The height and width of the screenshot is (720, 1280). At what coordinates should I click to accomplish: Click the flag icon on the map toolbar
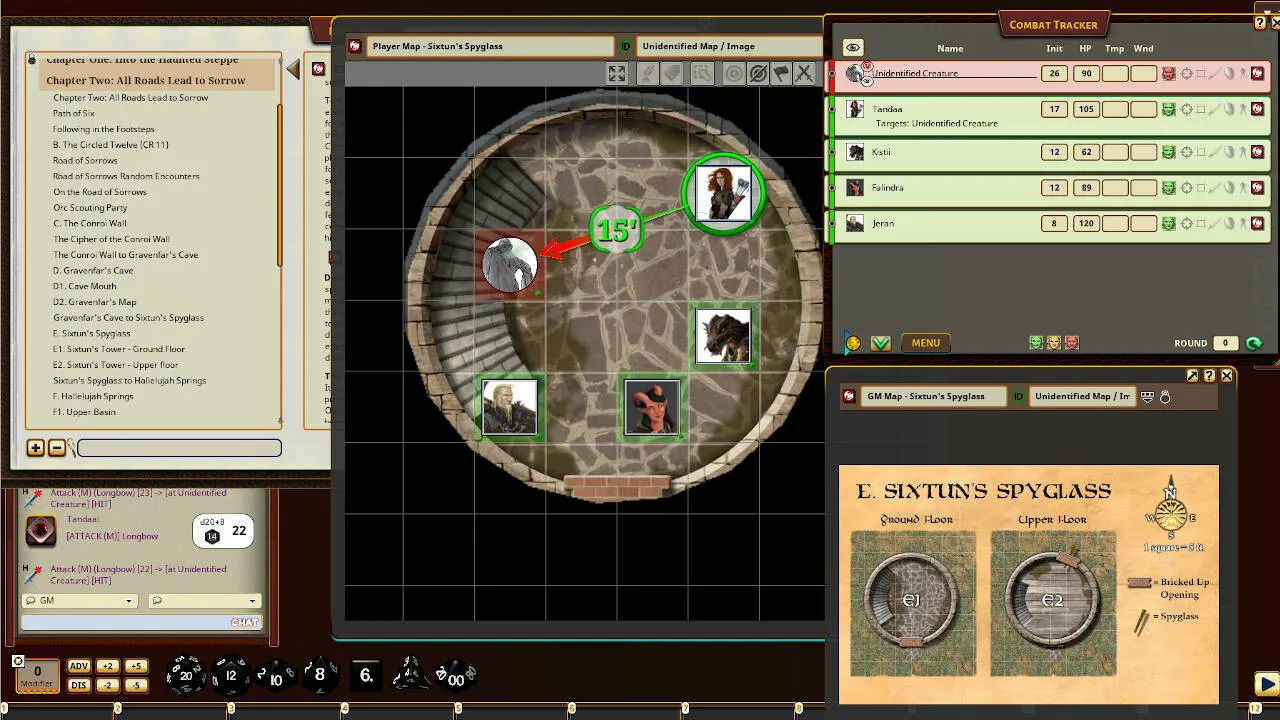[x=781, y=73]
